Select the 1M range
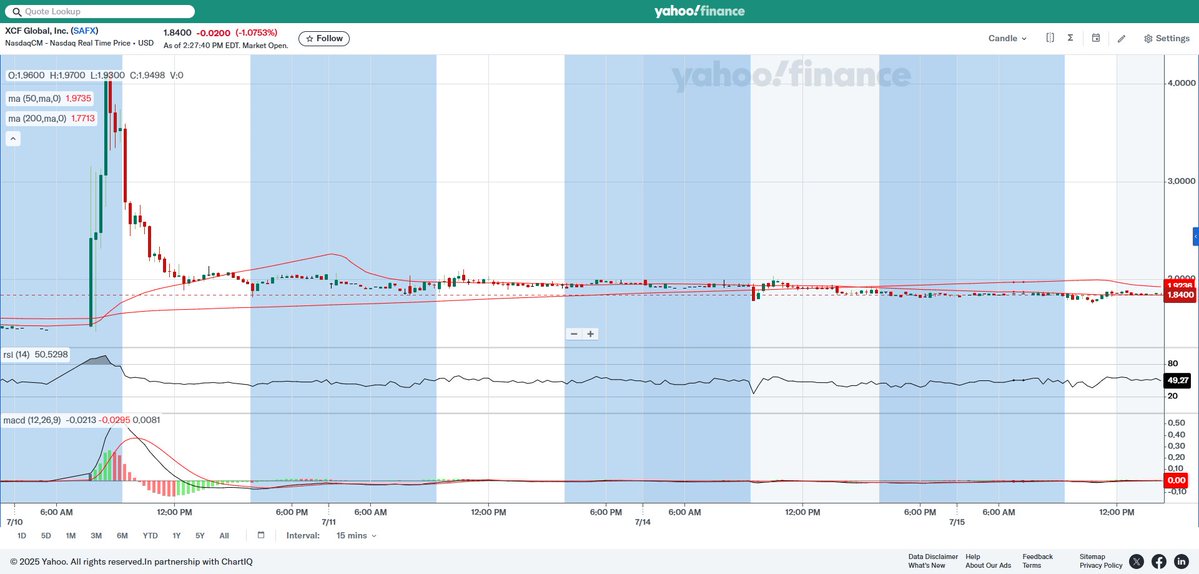The height and width of the screenshot is (574, 1199). coord(70,536)
